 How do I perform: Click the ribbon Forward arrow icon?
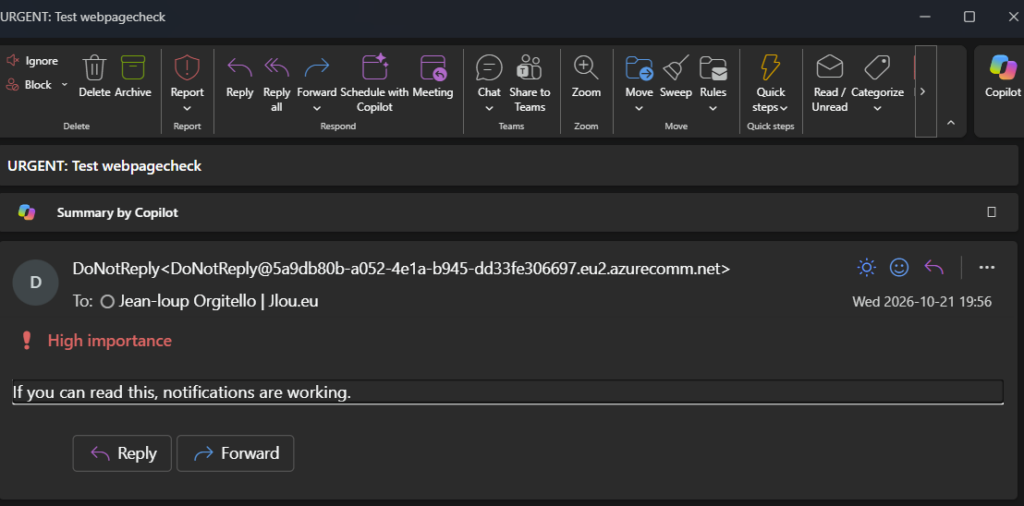click(317, 68)
